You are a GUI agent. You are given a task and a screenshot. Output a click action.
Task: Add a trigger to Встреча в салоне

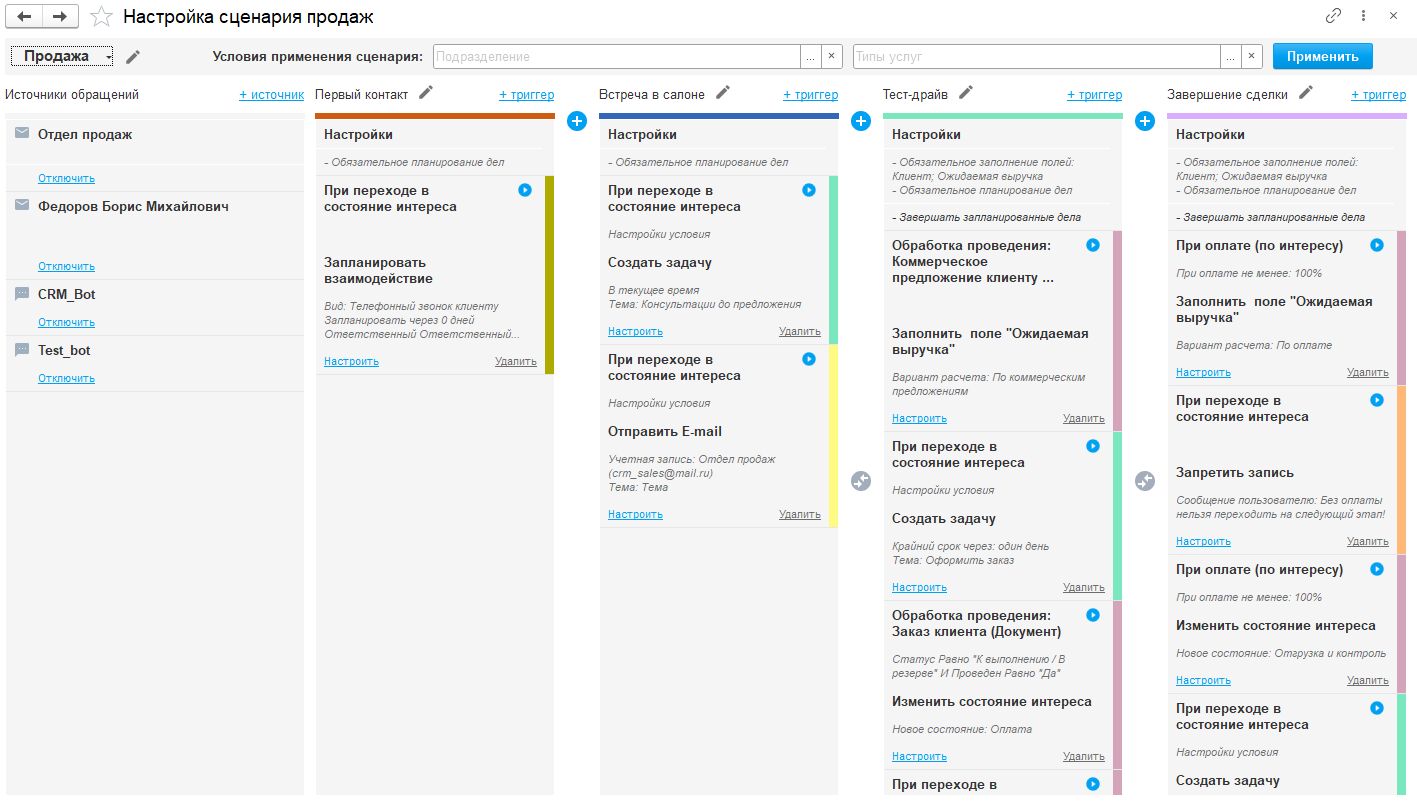(810, 95)
